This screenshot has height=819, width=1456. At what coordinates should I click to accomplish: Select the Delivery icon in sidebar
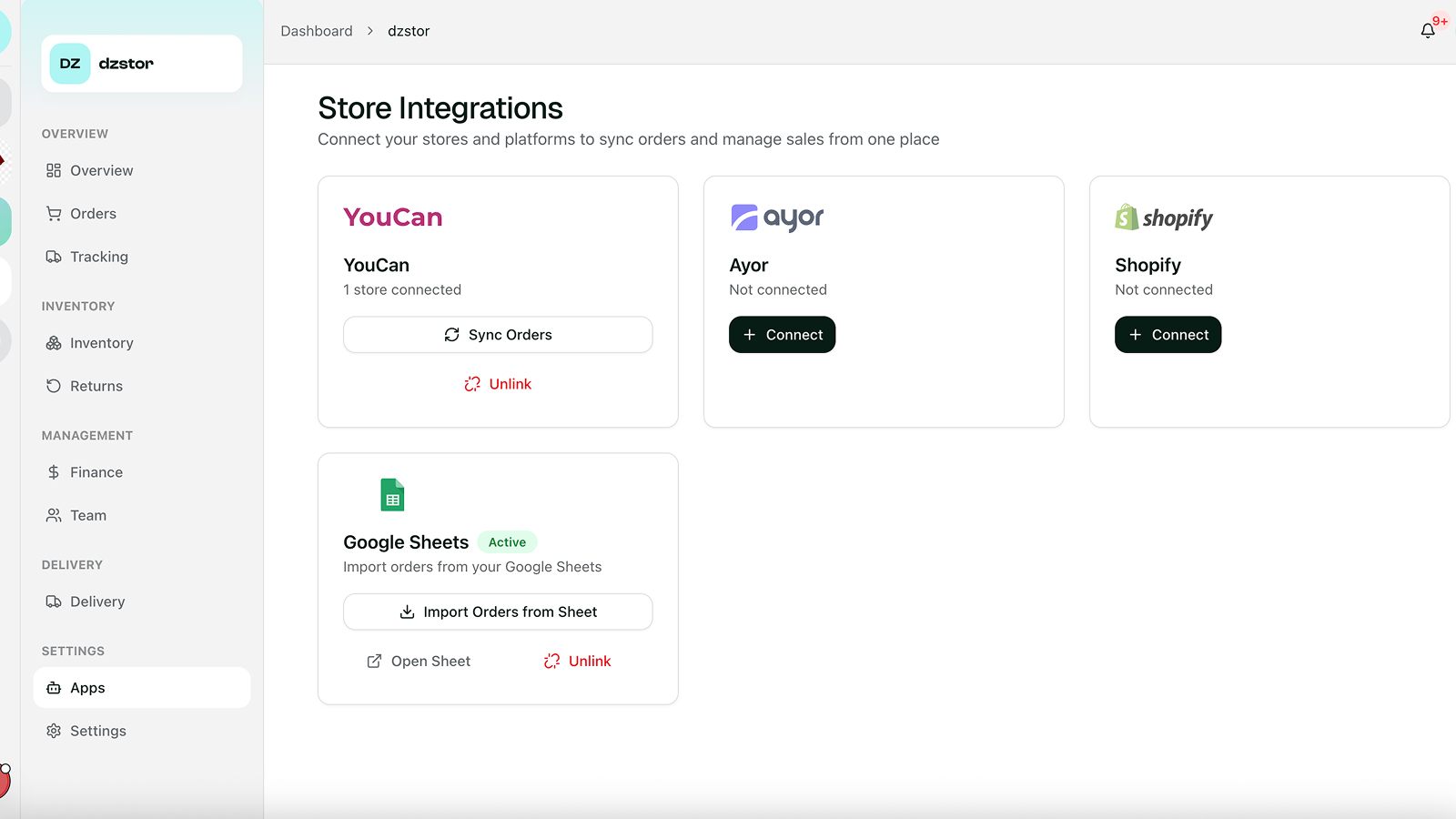[55, 601]
